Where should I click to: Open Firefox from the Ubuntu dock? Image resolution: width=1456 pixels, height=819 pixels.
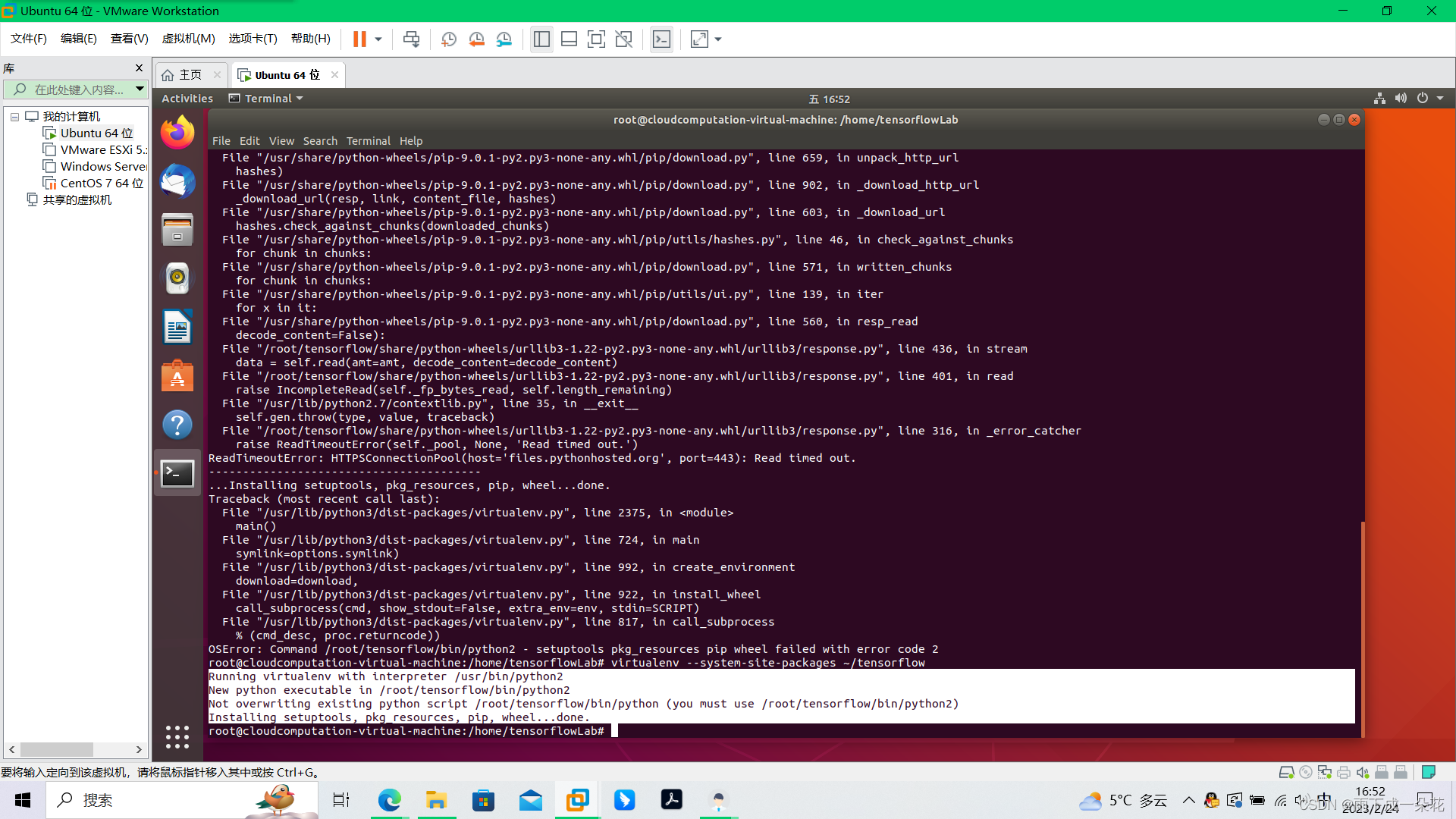(x=177, y=133)
